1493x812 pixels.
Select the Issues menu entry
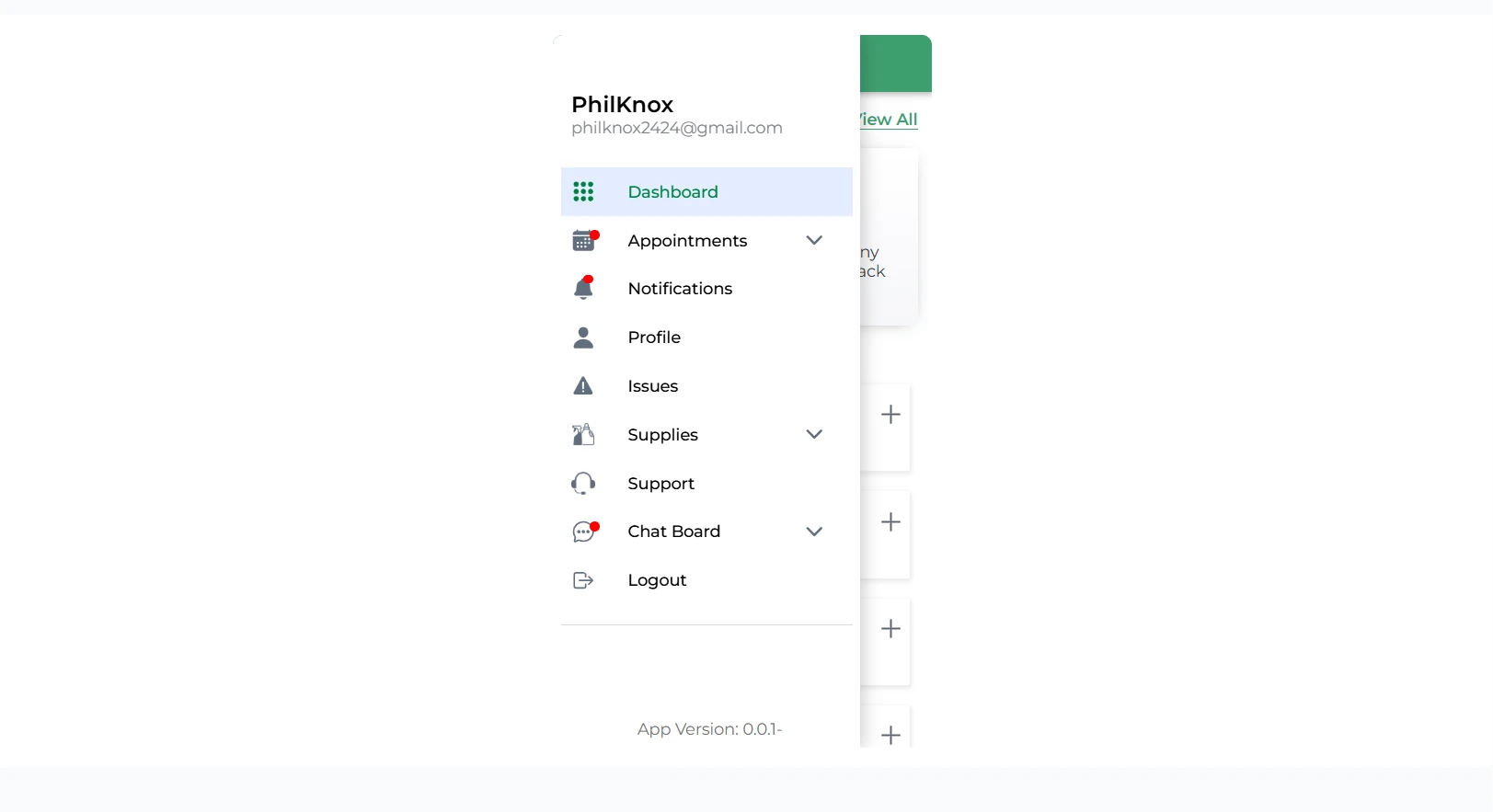(652, 386)
